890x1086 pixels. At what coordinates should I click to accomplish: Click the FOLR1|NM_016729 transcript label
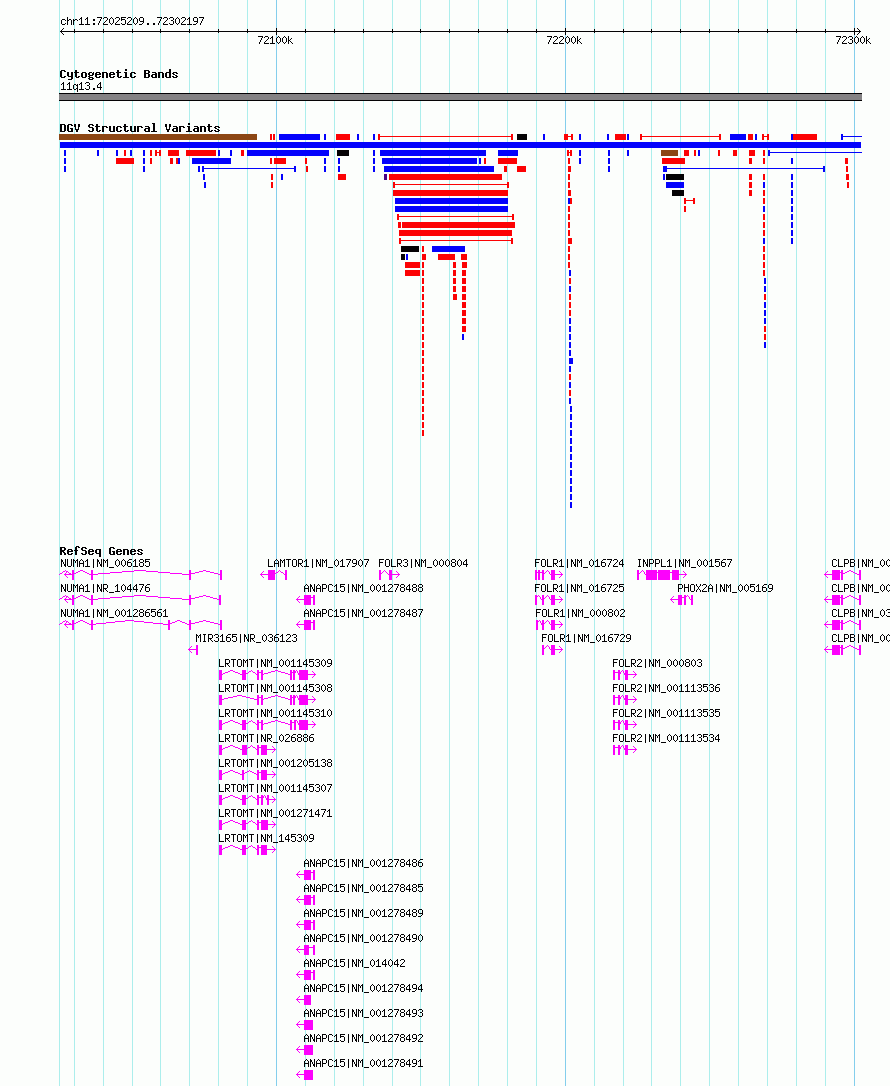[587, 639]
